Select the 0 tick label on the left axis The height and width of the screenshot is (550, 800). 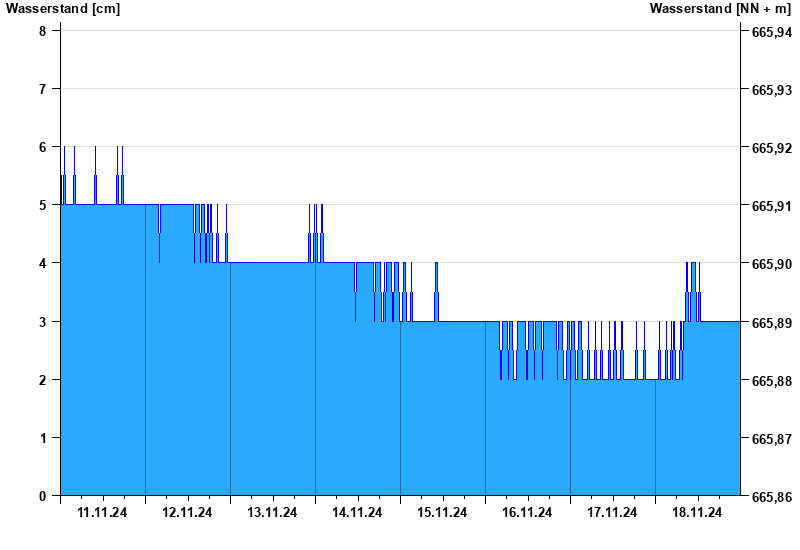pyautogui.click(x=42, y=496)
